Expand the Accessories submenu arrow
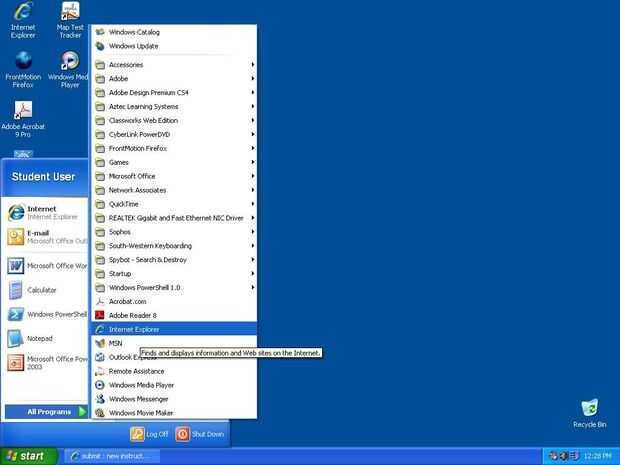 [x=252, y=64]
